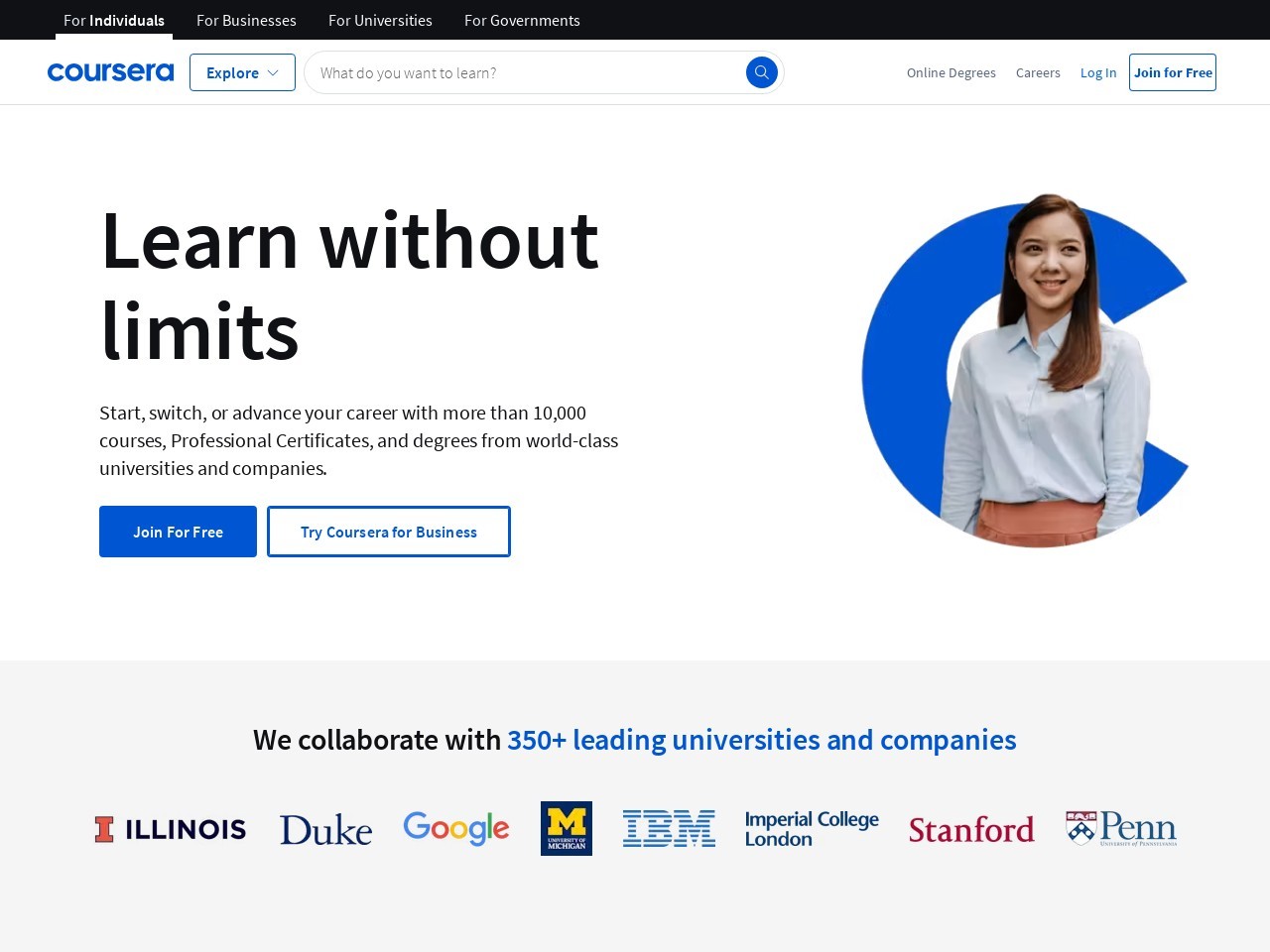Click Try Coursera for Business button
The height and width of the screenshot is (952, 1270).
click(x=389, y=532)
